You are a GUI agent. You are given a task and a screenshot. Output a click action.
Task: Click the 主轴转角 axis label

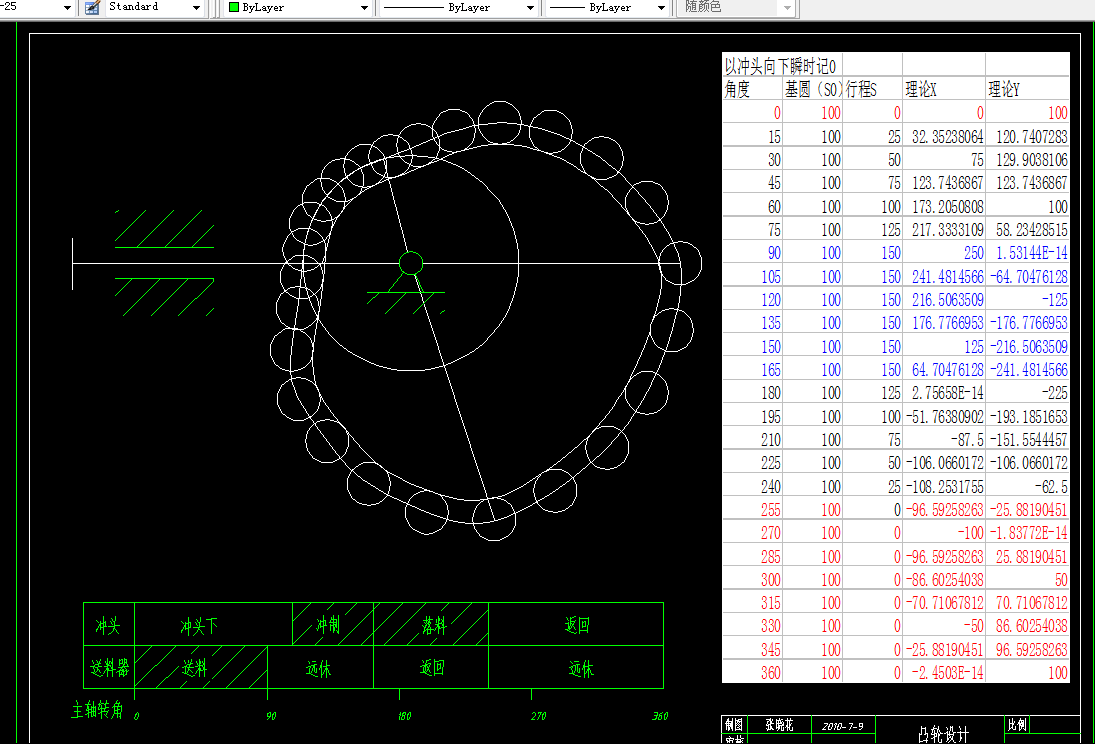point(97,710)
